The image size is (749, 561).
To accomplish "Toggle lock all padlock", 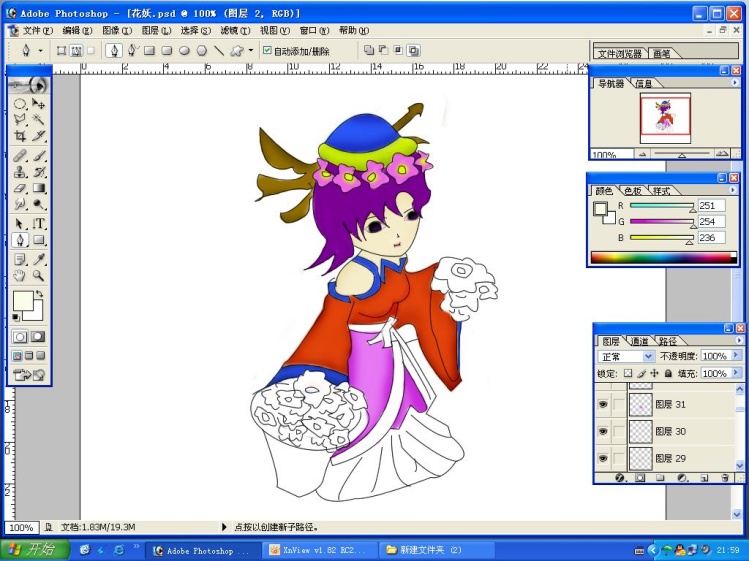I will point(668,373).
